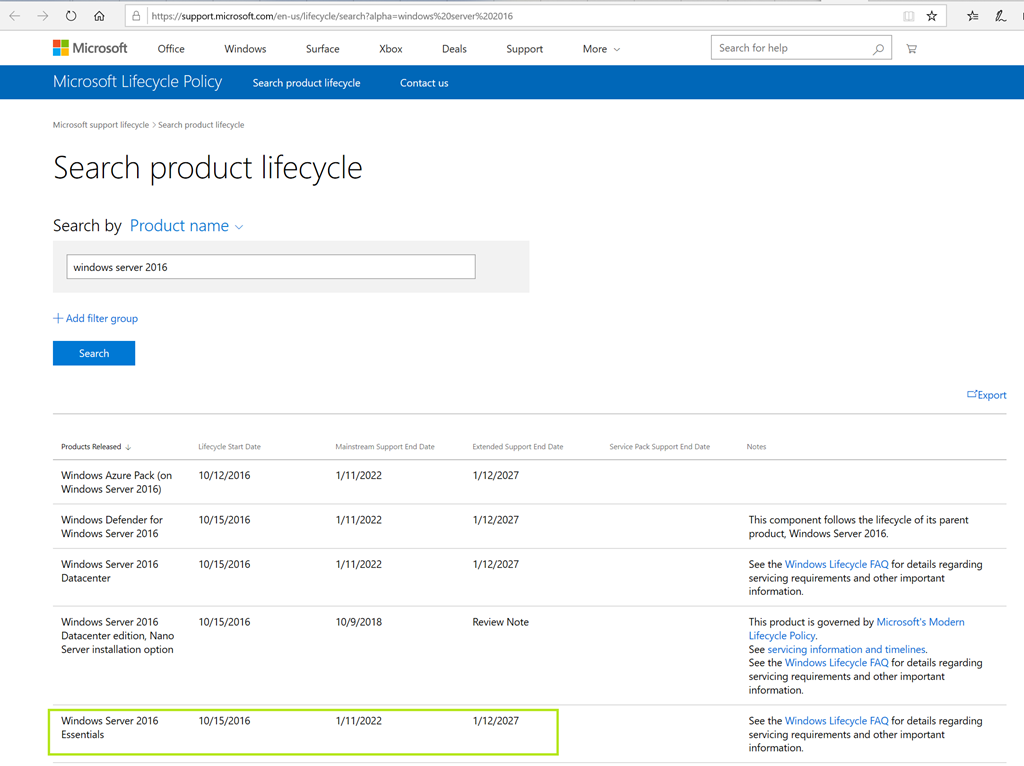Open the Surface menu item
The image size is (1024, 766).
[x=322, y=49]
